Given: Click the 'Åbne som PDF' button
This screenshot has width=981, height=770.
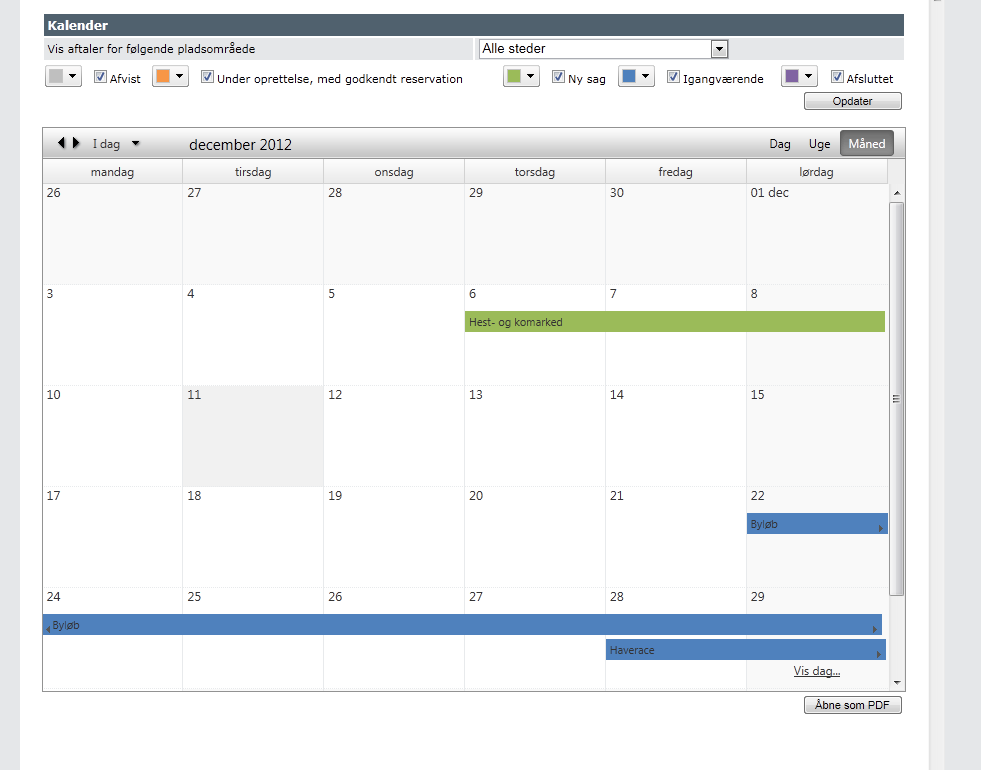Looking at the screenshot, I should click(x=852, y=705).
